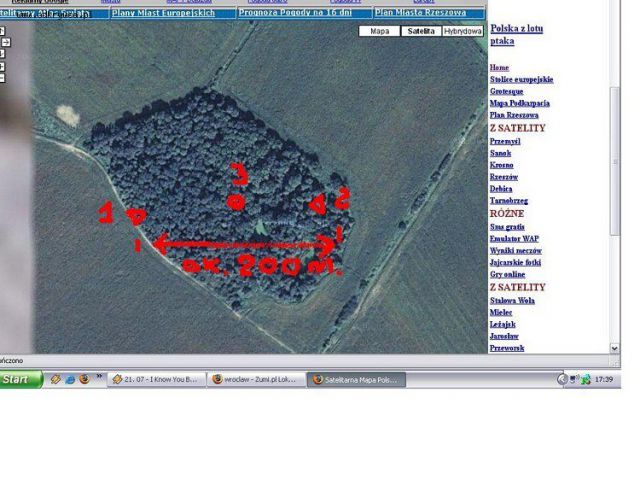
Task: Open Gry online link
Action: click(x=507, y=274)
